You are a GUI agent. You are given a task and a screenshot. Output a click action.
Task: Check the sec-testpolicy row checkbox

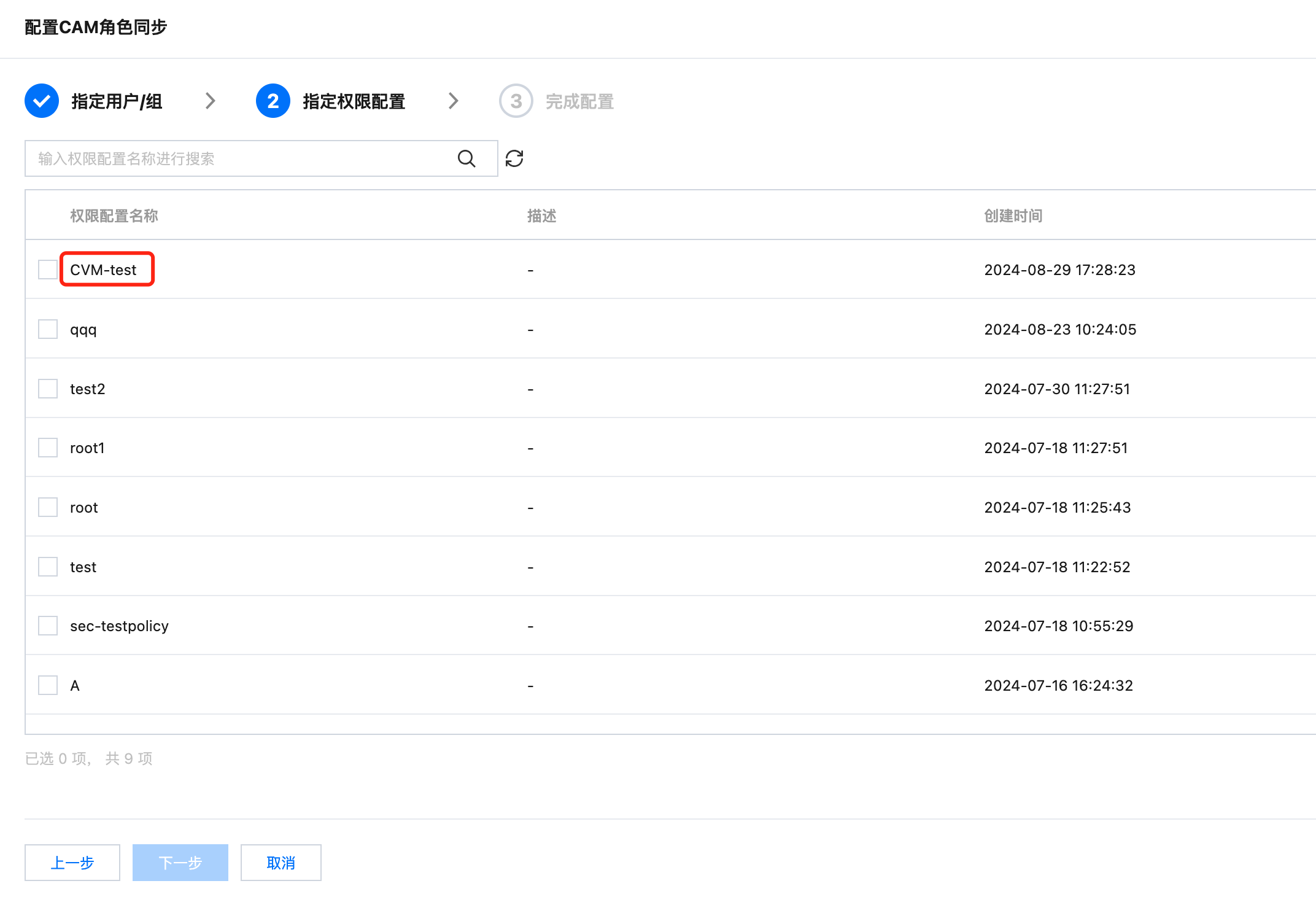(x=48, y=626)
